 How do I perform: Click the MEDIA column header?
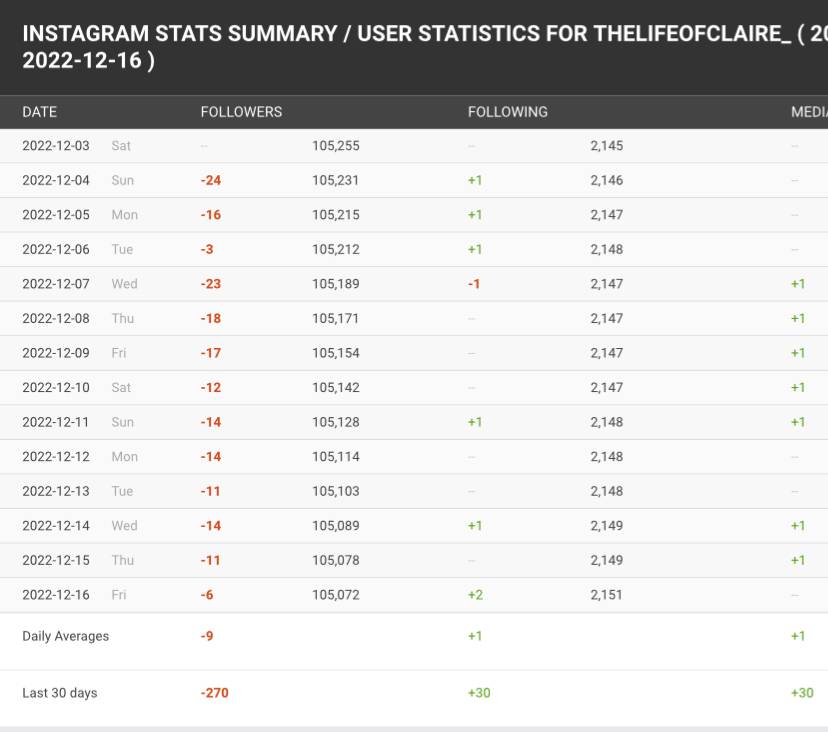809,112
